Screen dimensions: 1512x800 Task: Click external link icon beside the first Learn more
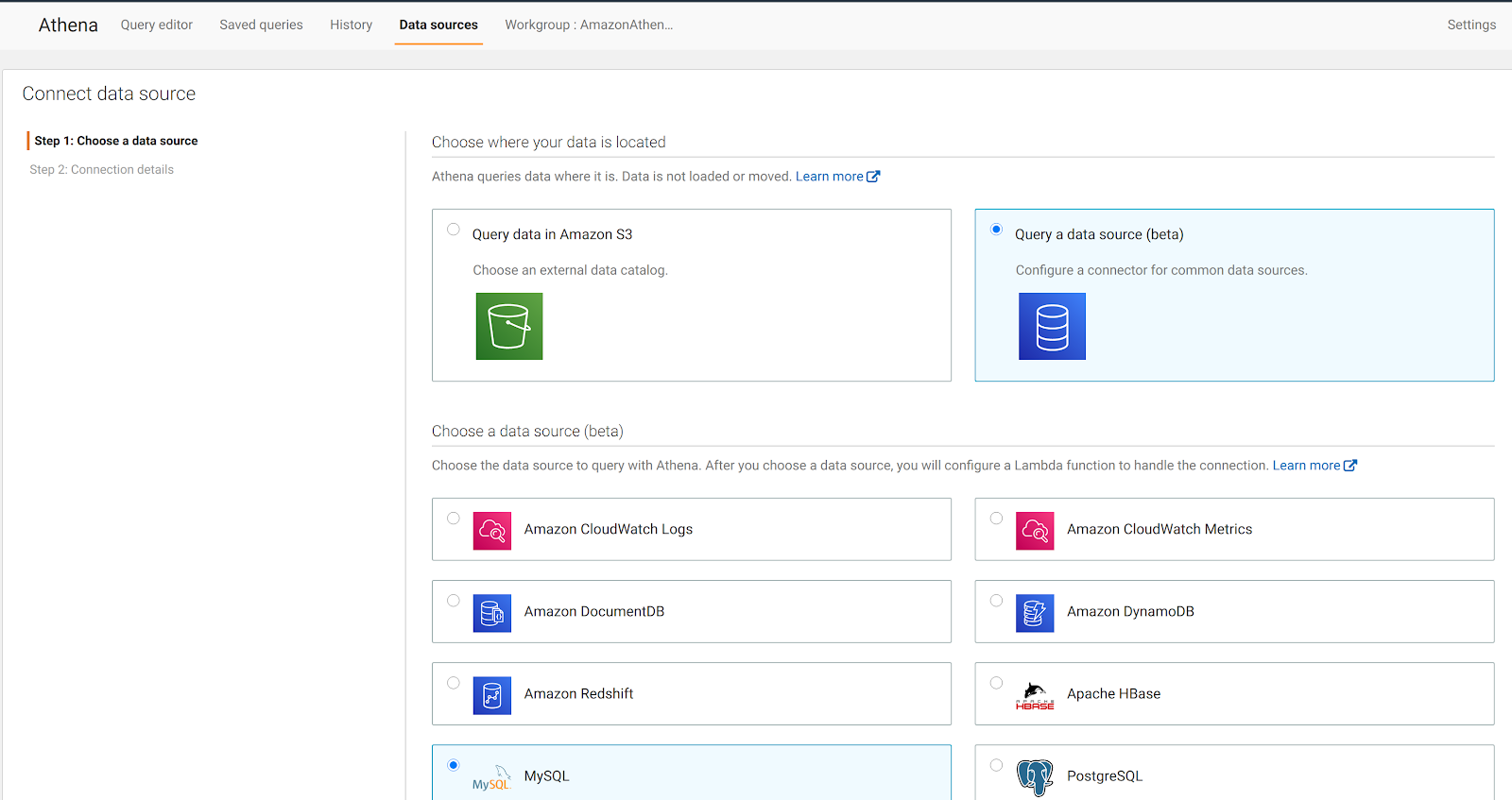pos(873,177)
